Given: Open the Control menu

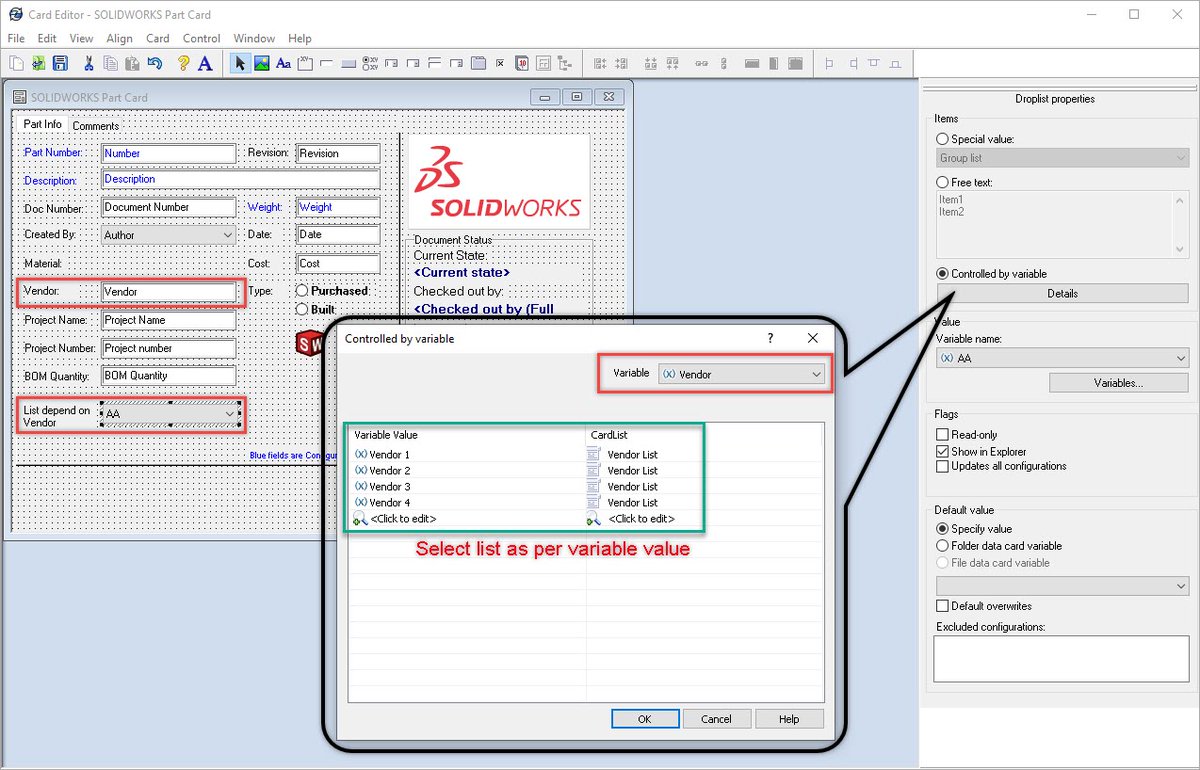Looking at the screenshot, I should [201, 38].
